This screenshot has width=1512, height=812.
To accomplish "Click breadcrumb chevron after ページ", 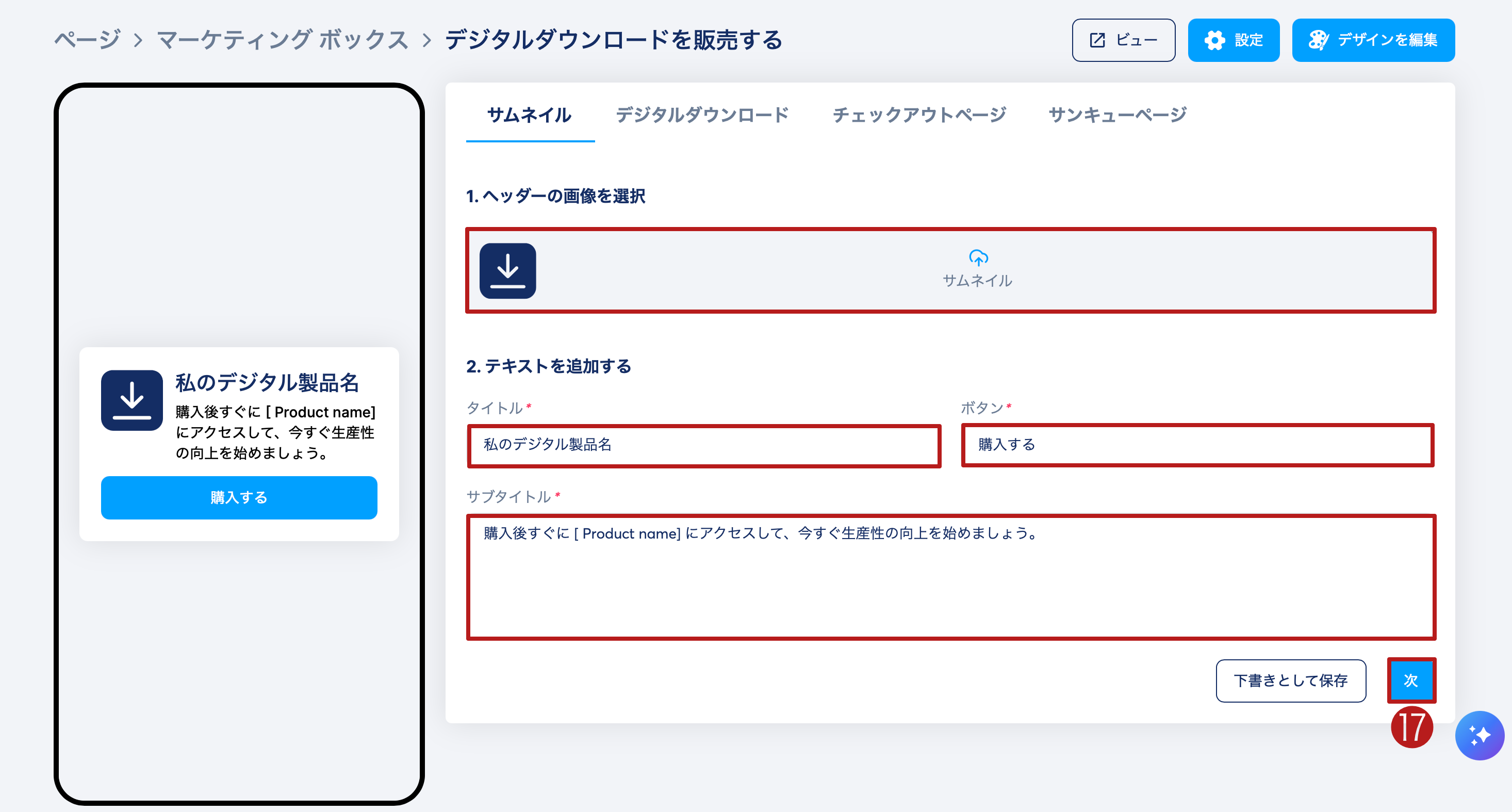I will 139,40.
